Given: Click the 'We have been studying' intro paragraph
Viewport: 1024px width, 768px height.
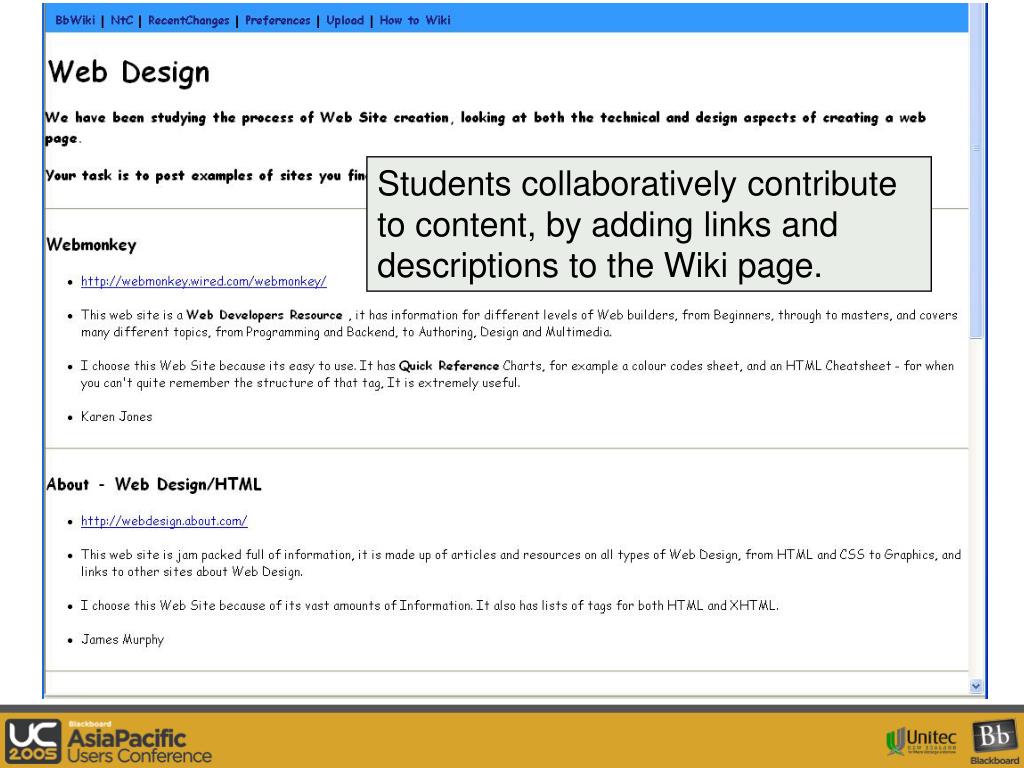Looking at the screenshot, I should coord(485,128).
